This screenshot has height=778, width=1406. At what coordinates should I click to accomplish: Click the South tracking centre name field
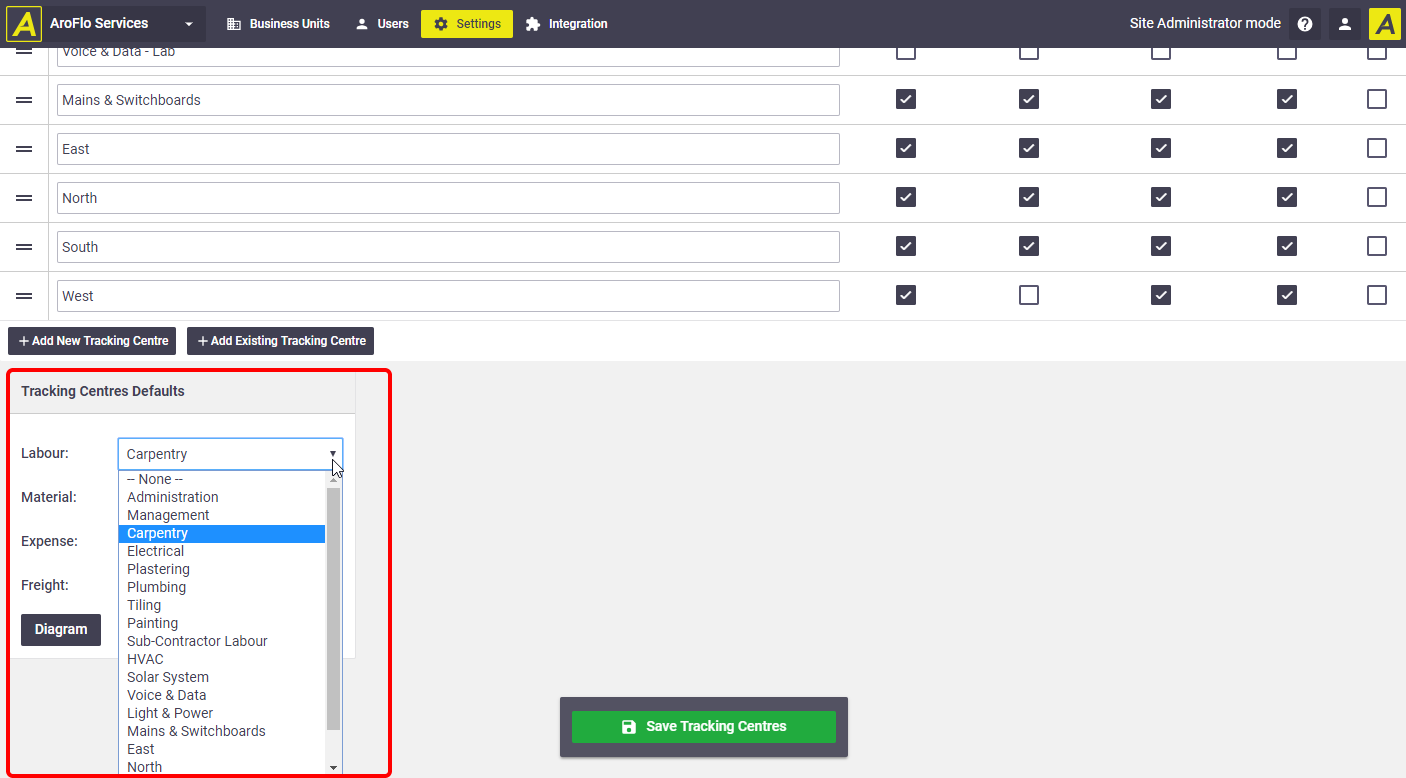[448, 247]
